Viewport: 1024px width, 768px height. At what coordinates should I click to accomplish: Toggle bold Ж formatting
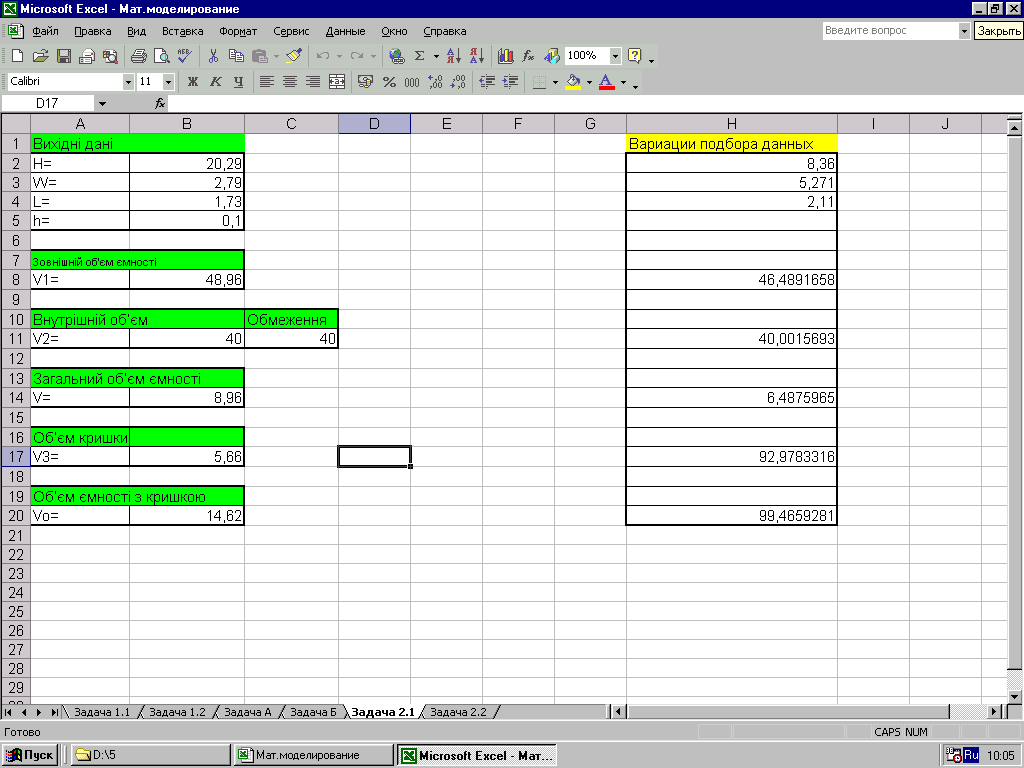(x=193, y=82)
